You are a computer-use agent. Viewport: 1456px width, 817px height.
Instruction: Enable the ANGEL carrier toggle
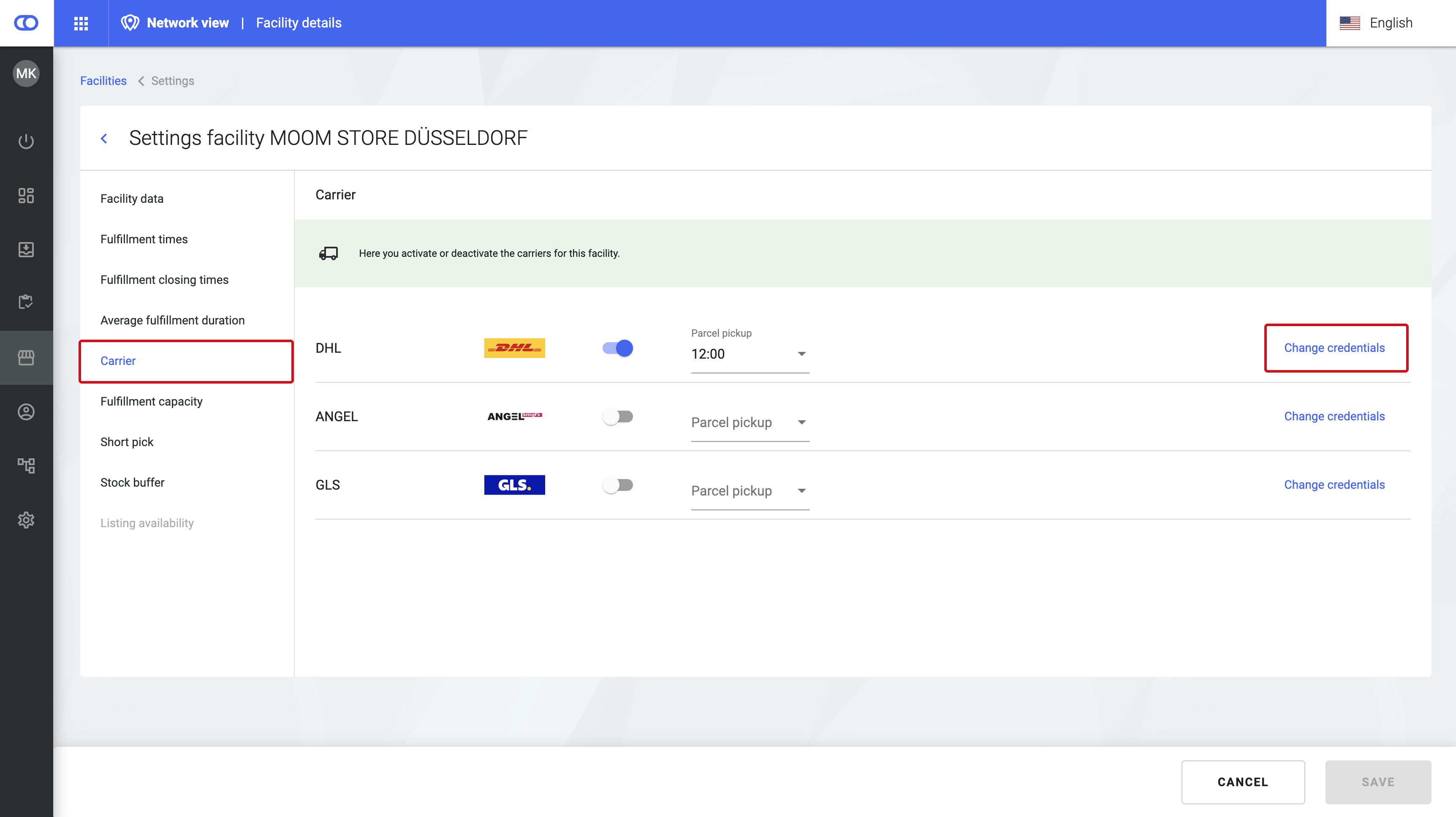pyautogui.click(x=617, y=417)
